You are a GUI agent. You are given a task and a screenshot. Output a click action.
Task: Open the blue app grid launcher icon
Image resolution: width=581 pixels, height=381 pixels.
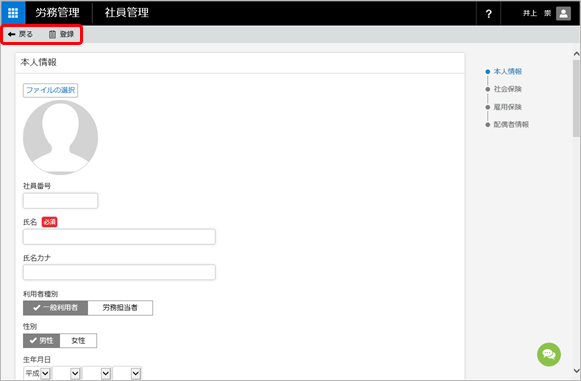[x=13, y=13]
